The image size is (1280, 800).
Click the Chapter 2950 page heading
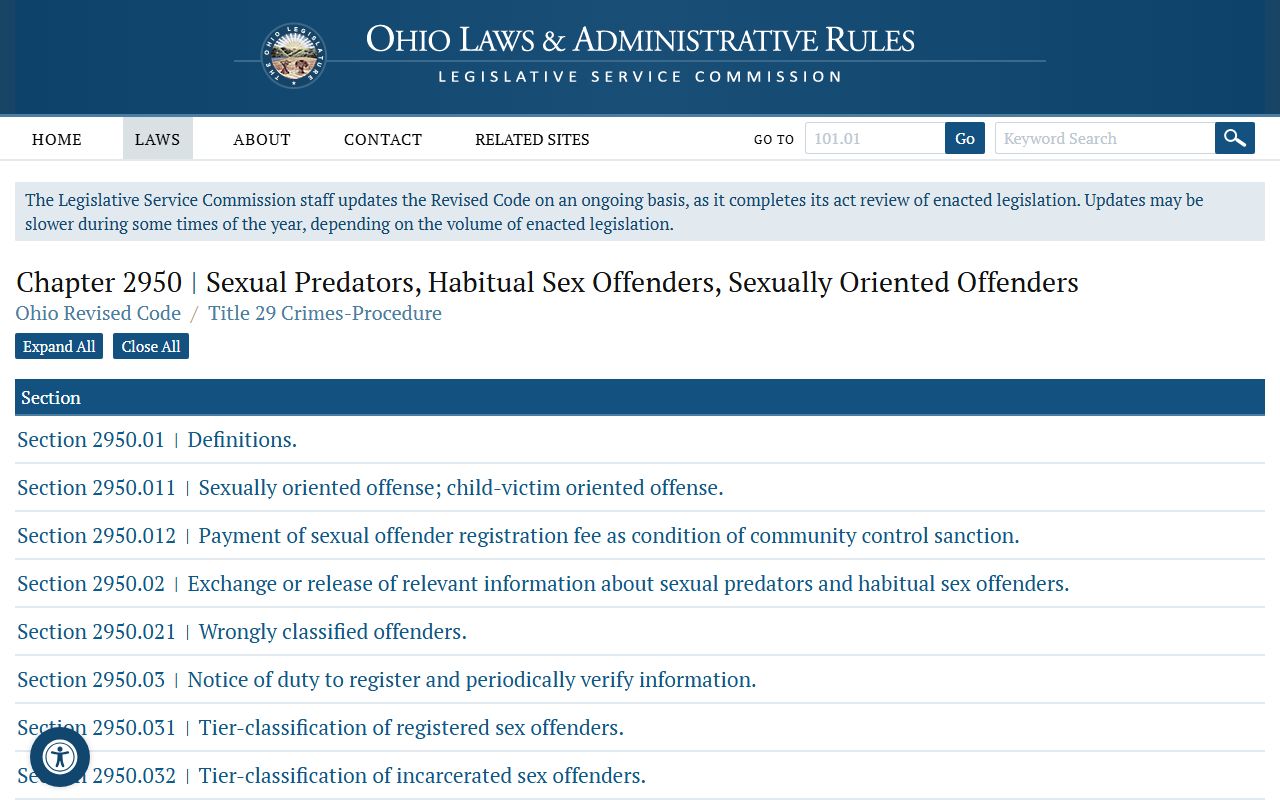[547, 282]
